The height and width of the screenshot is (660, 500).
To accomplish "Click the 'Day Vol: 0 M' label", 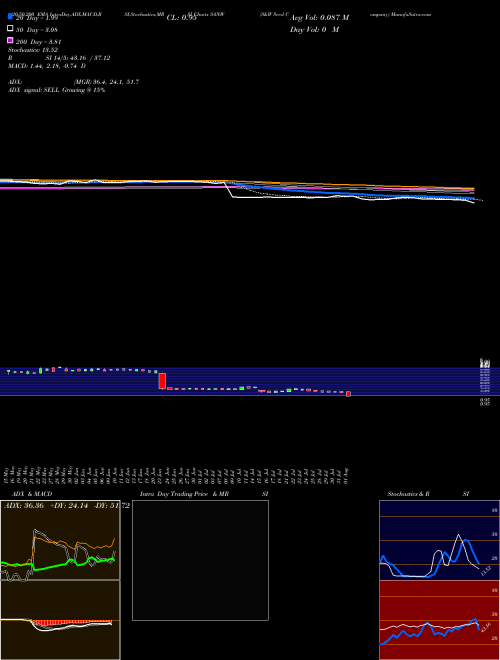I will pyautogui.click(x=314, y=29).
